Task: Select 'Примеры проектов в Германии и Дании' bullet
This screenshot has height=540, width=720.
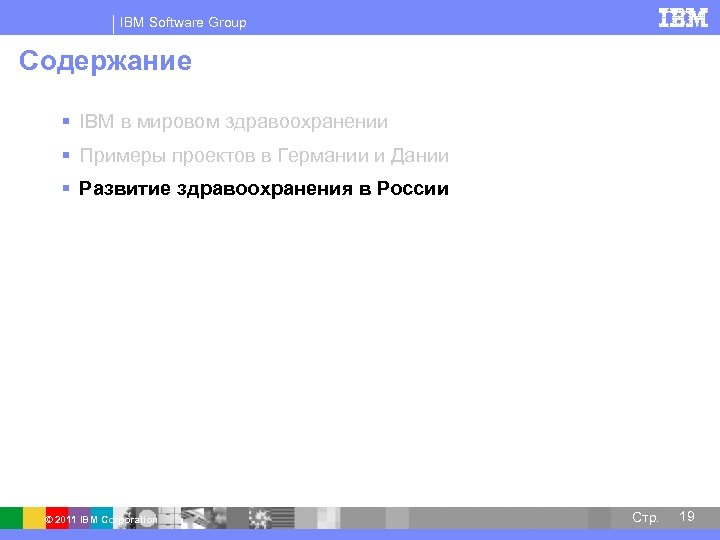Action: click(x=264, y=156)
